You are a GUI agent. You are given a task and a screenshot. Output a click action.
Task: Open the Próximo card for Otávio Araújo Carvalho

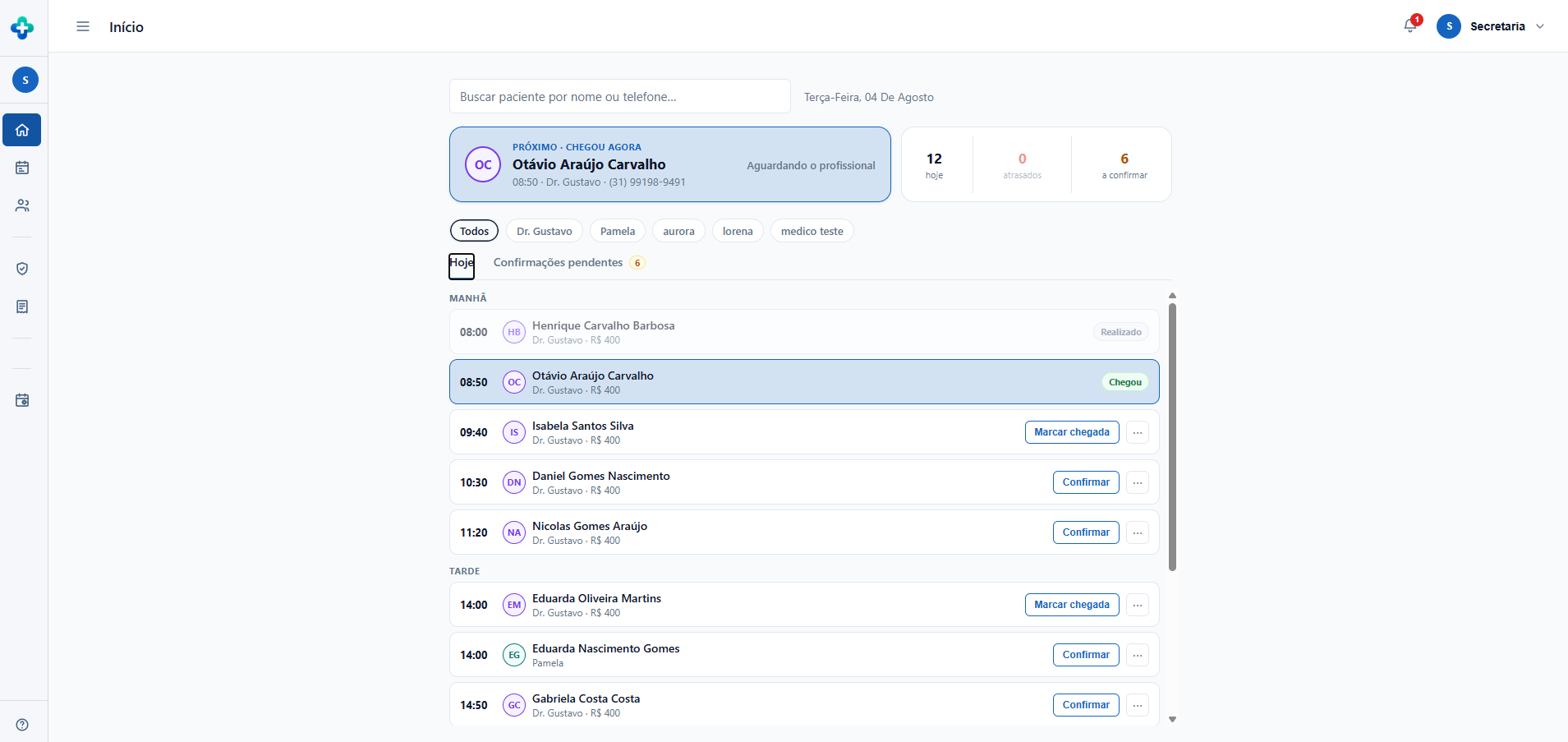tap(670, 164)
